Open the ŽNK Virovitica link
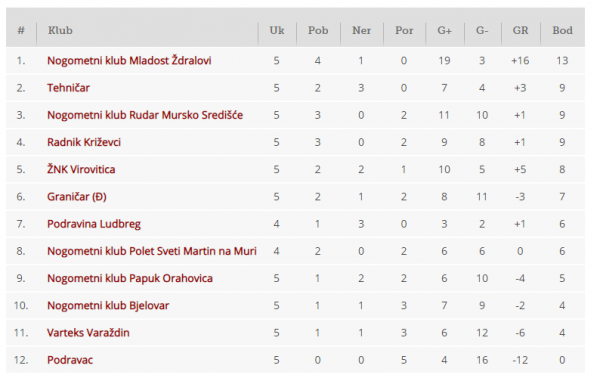600x381 pixels. [x=81, y=169]
